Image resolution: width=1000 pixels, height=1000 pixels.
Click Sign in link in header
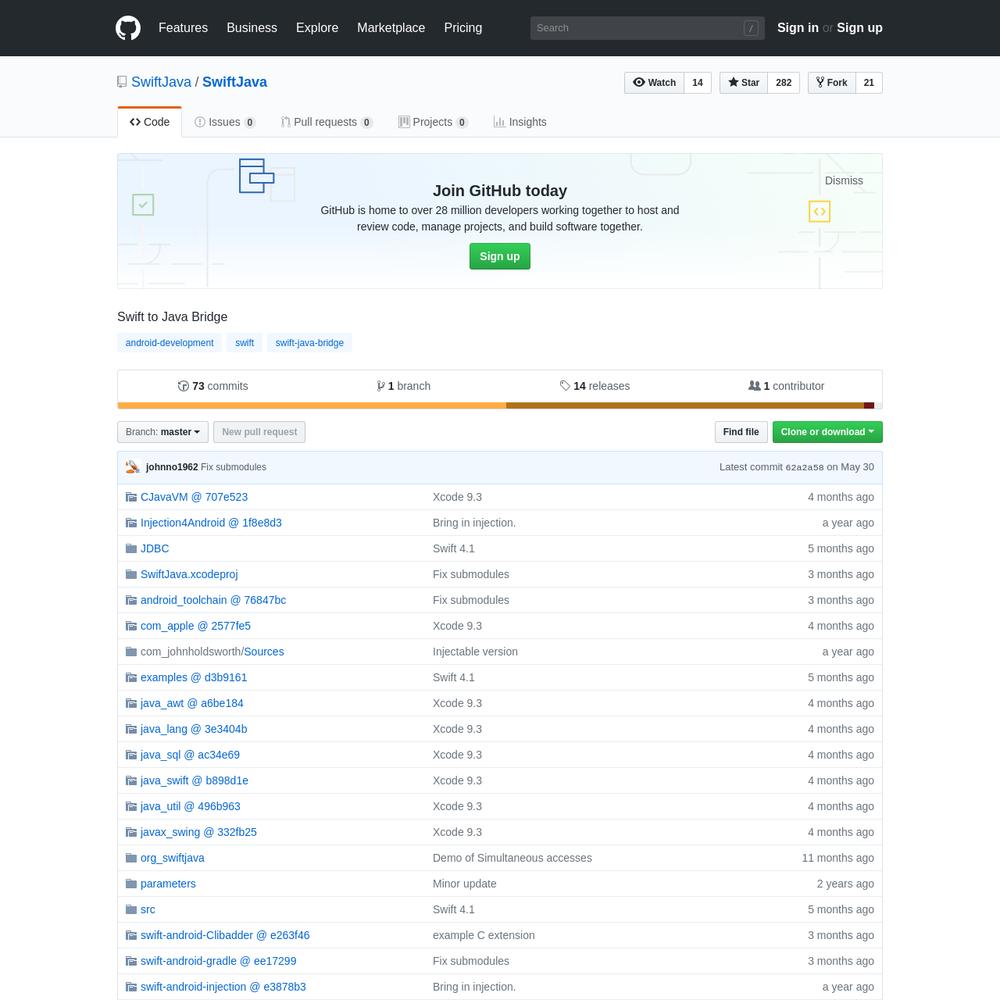(797, 28)
